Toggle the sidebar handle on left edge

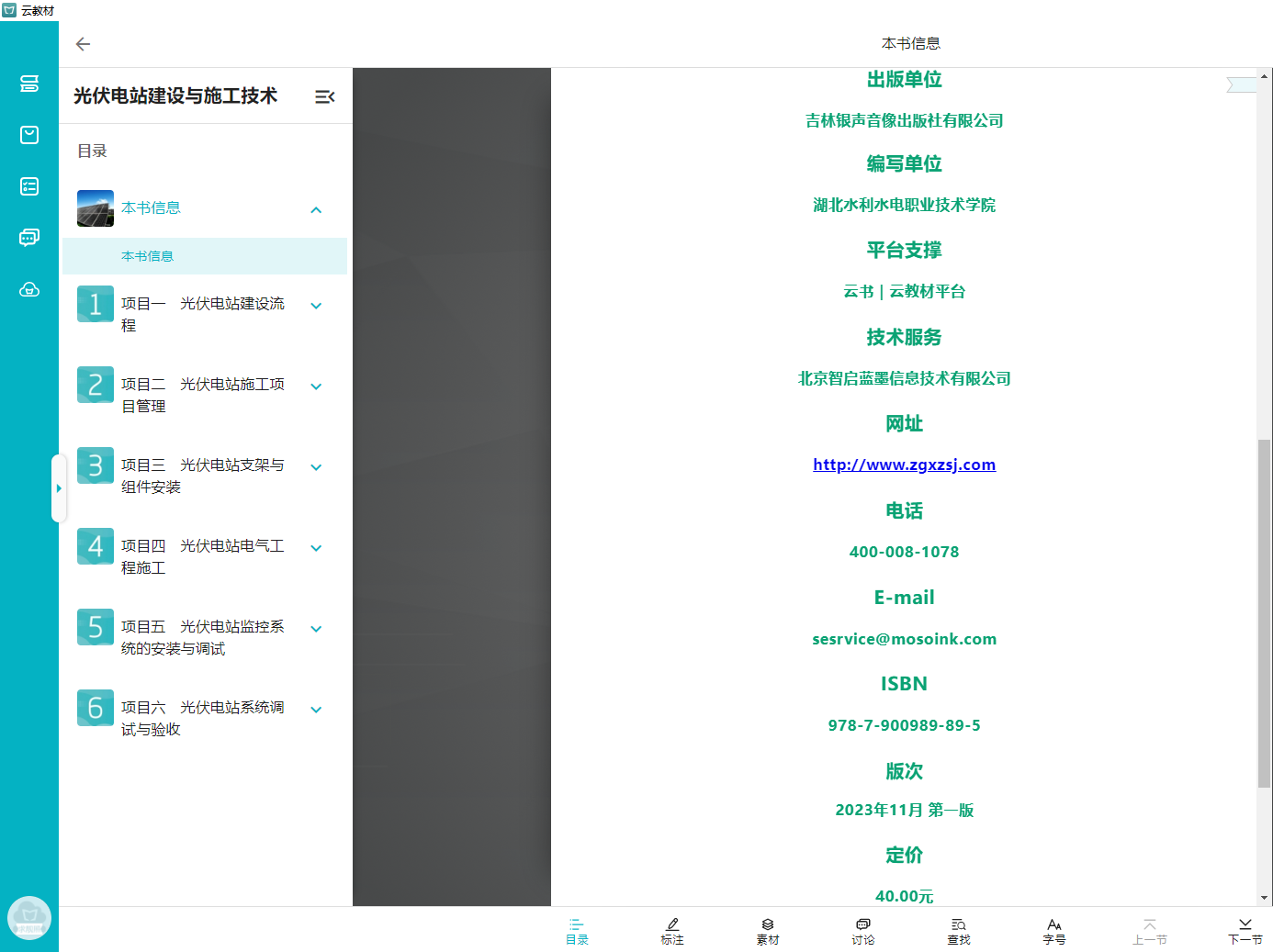point(59,488)
